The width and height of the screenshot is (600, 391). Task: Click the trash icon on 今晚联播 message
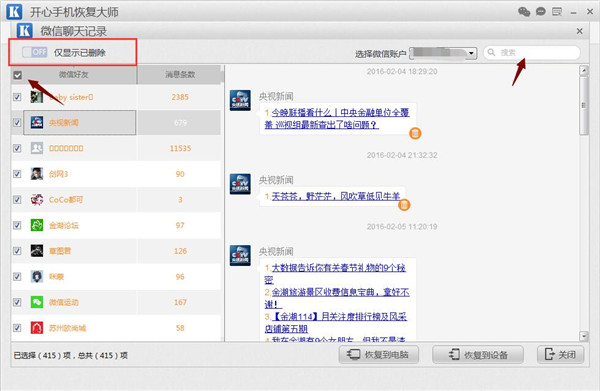(415, 133)
